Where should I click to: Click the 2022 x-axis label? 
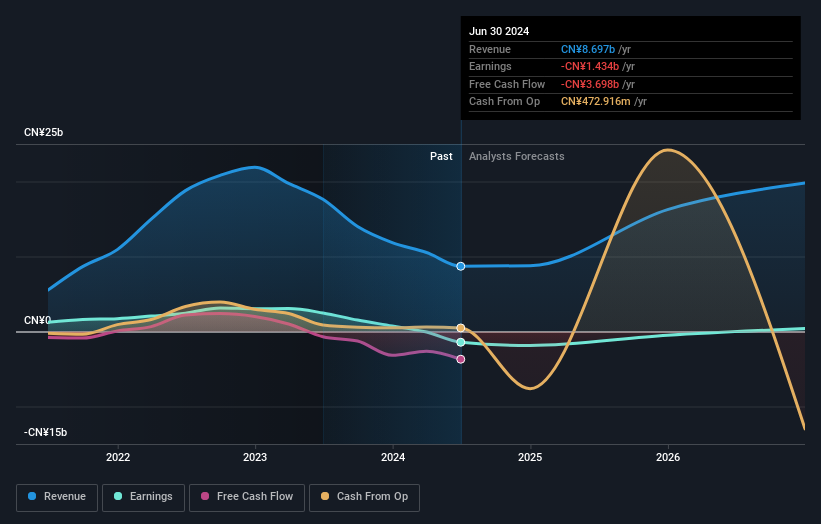click(118, 457)
